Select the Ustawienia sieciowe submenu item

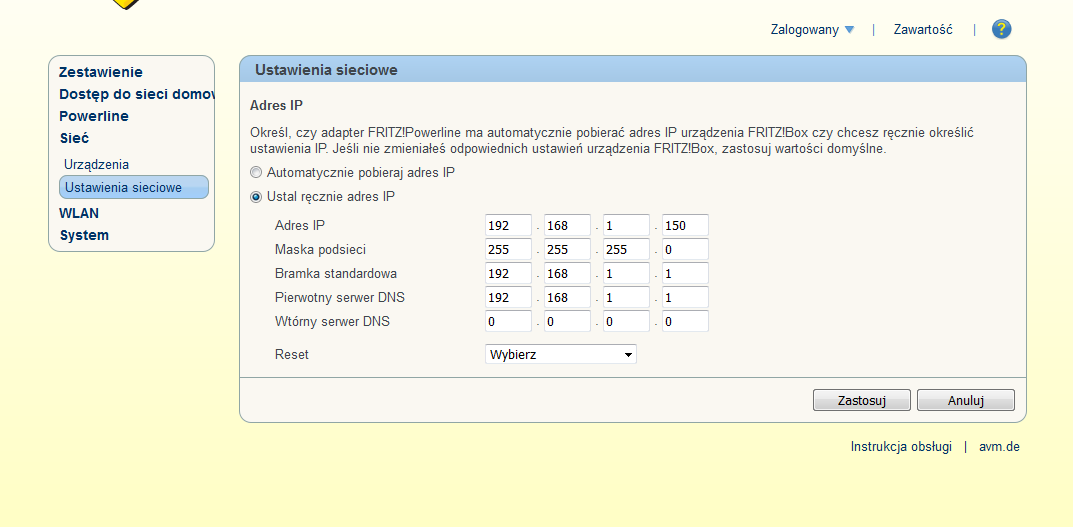click(x=123, y=187)
